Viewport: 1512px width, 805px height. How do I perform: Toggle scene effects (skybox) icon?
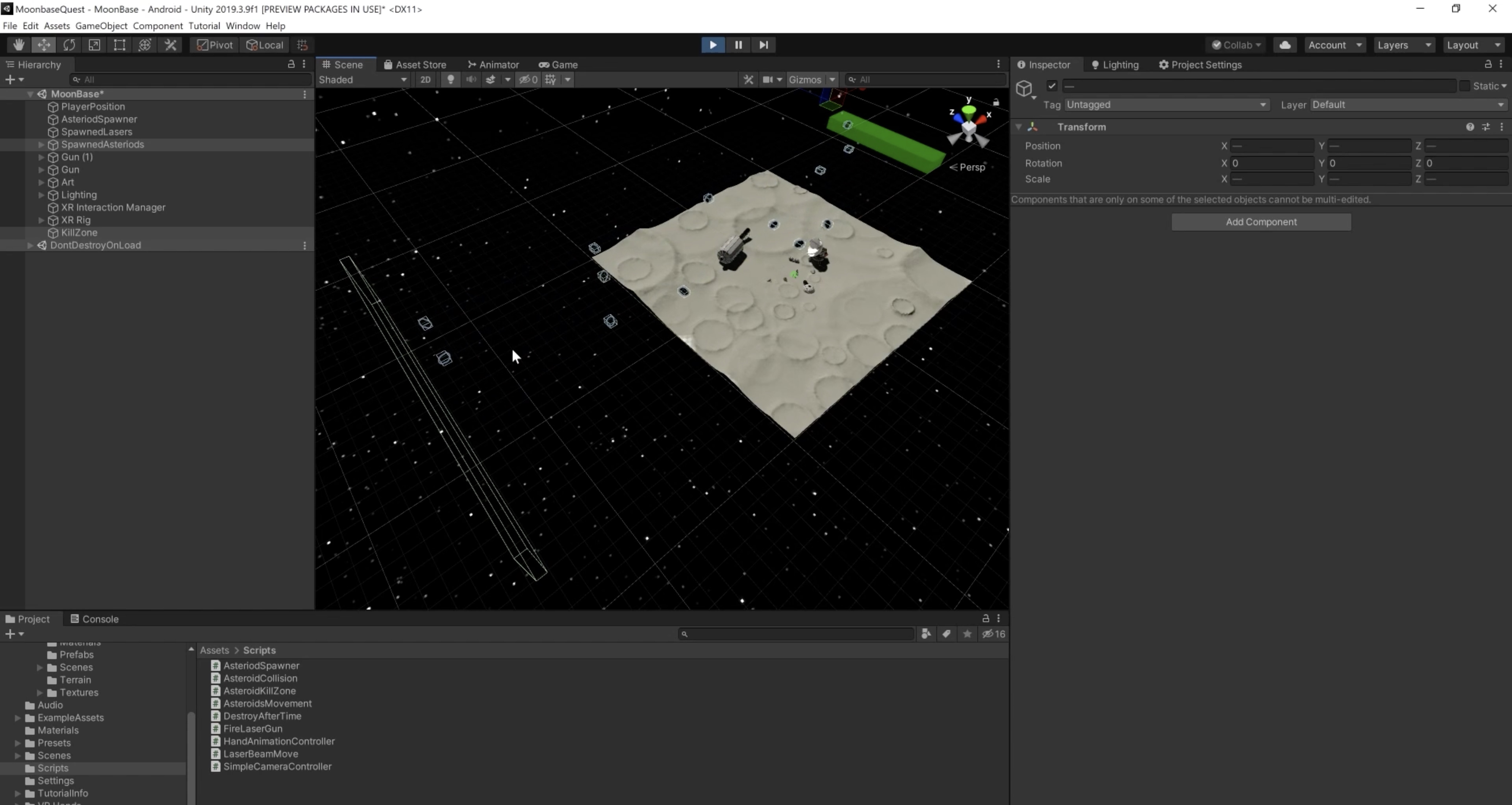(491, 79)
